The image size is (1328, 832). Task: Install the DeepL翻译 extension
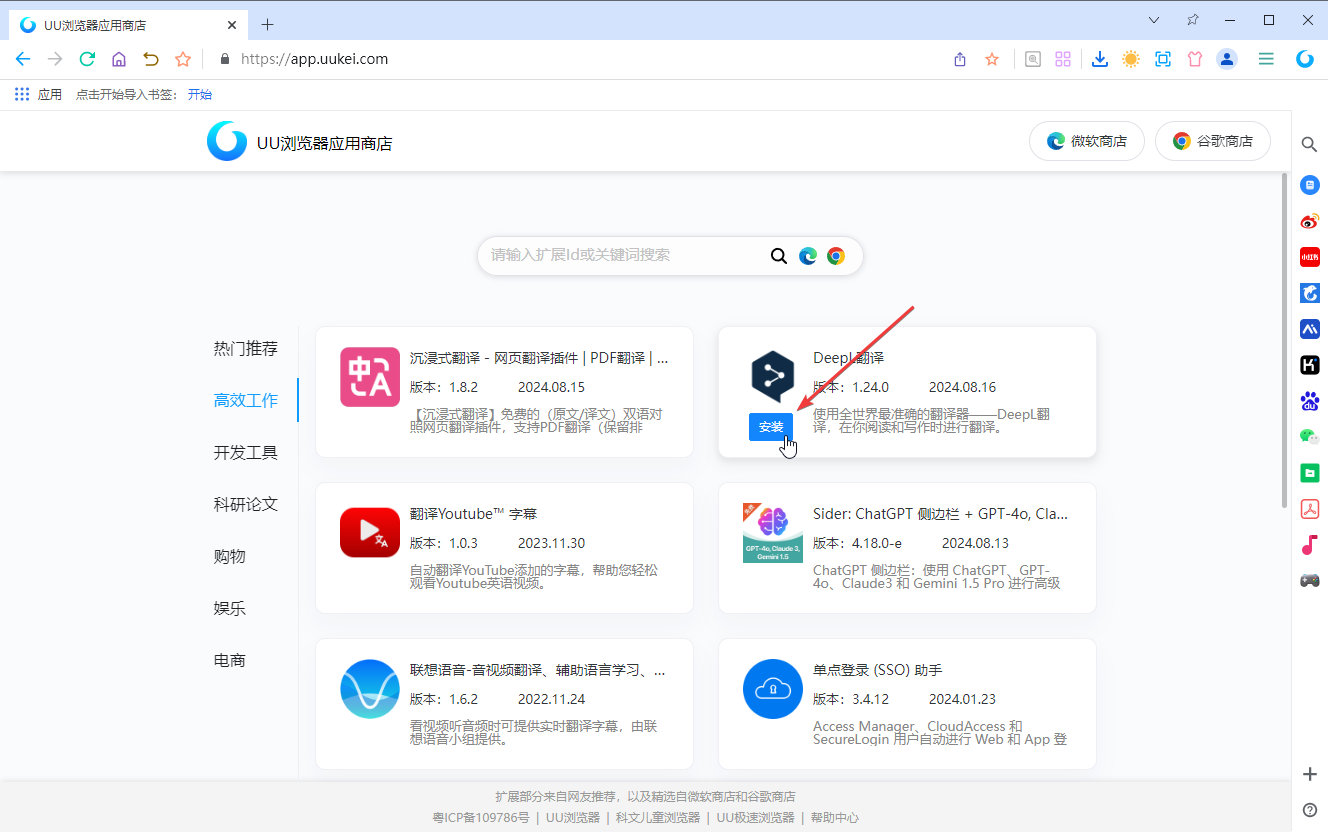770,426
